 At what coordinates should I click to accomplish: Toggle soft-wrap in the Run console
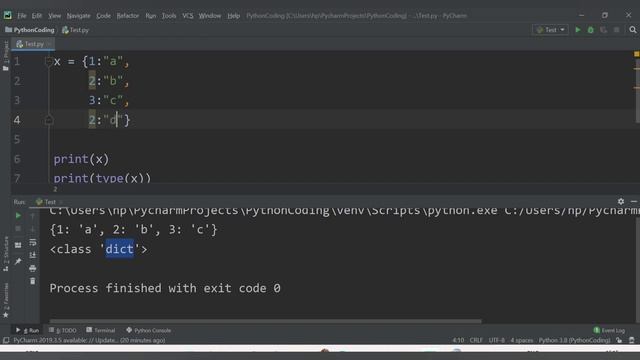33,242
